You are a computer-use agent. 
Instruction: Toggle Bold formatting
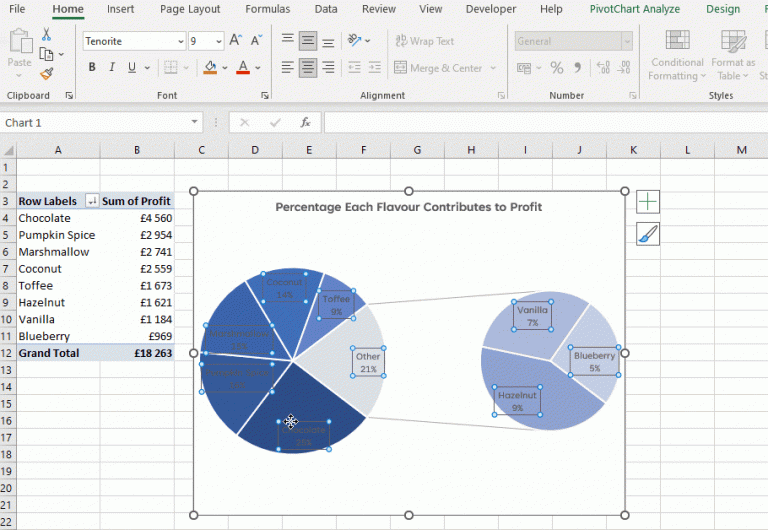point(92,68)
